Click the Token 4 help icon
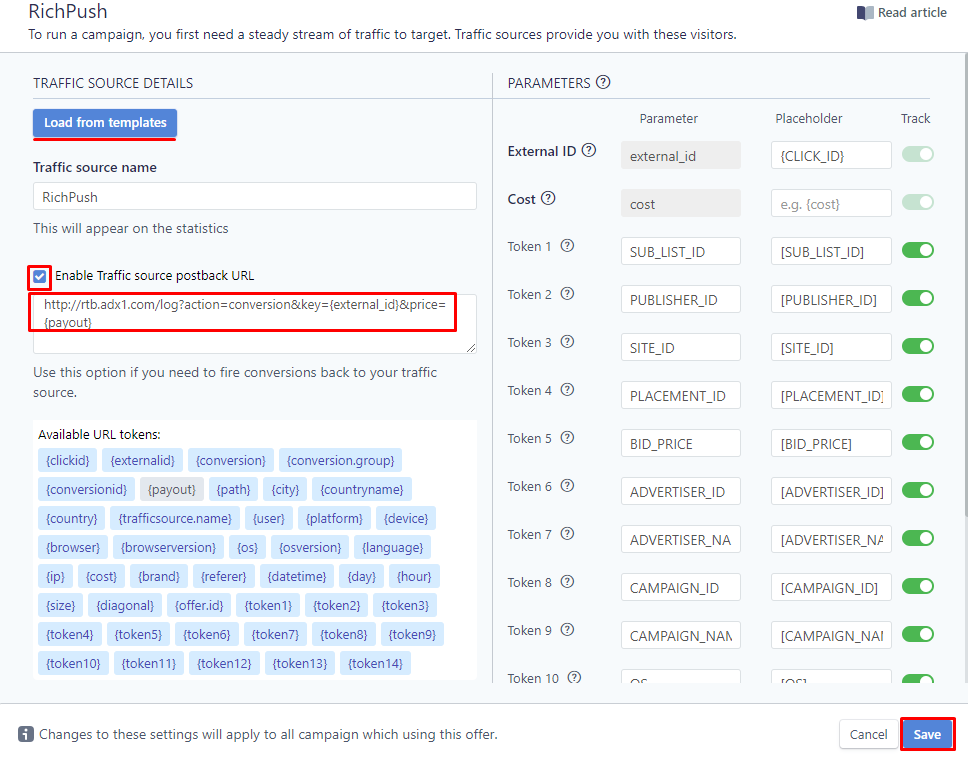 click(x=567, y=389)
